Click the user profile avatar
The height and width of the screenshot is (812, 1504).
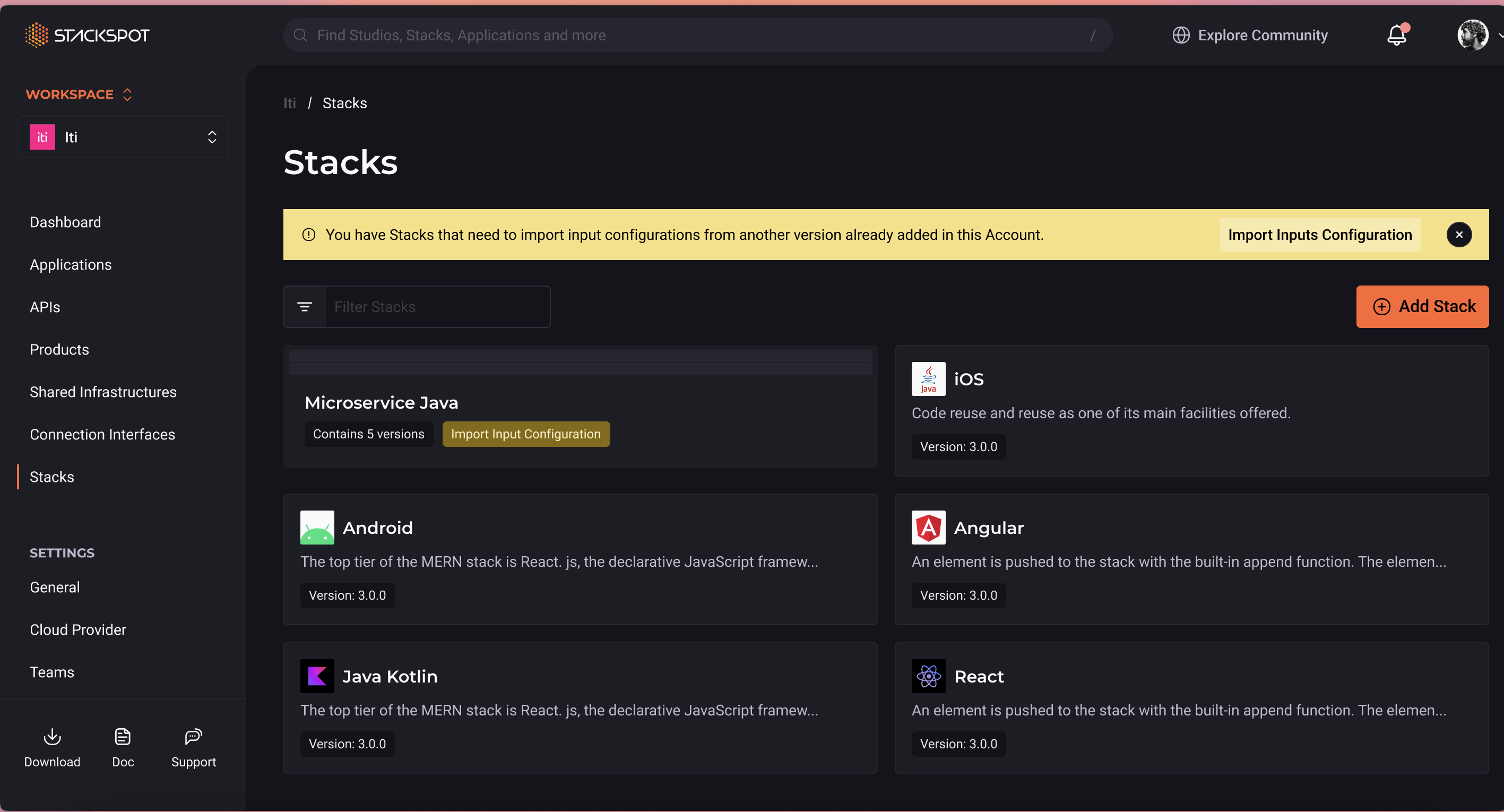1473,35
